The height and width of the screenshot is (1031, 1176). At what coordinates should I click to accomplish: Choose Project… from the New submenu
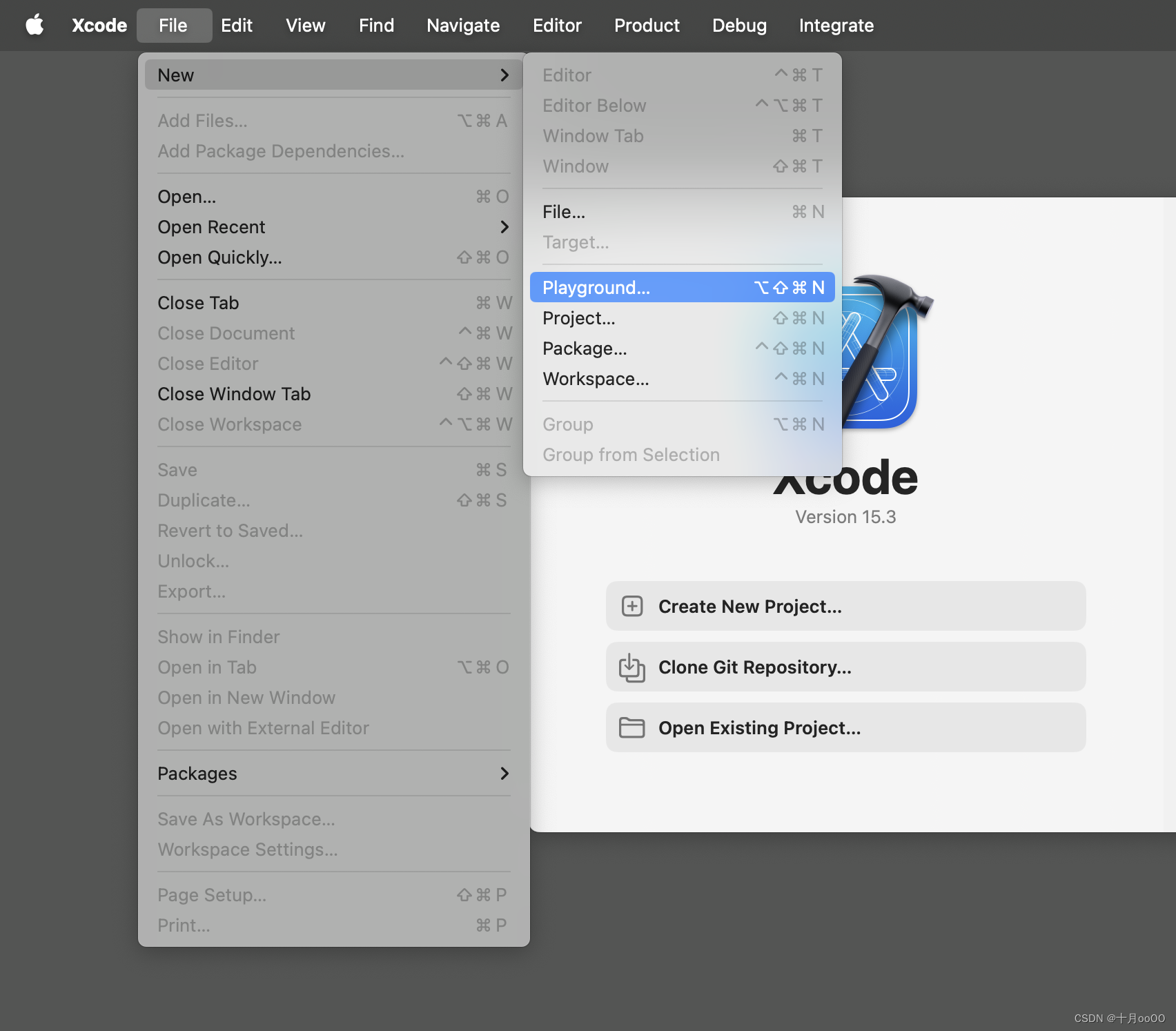pyautogui.click(x=683, y=317)
